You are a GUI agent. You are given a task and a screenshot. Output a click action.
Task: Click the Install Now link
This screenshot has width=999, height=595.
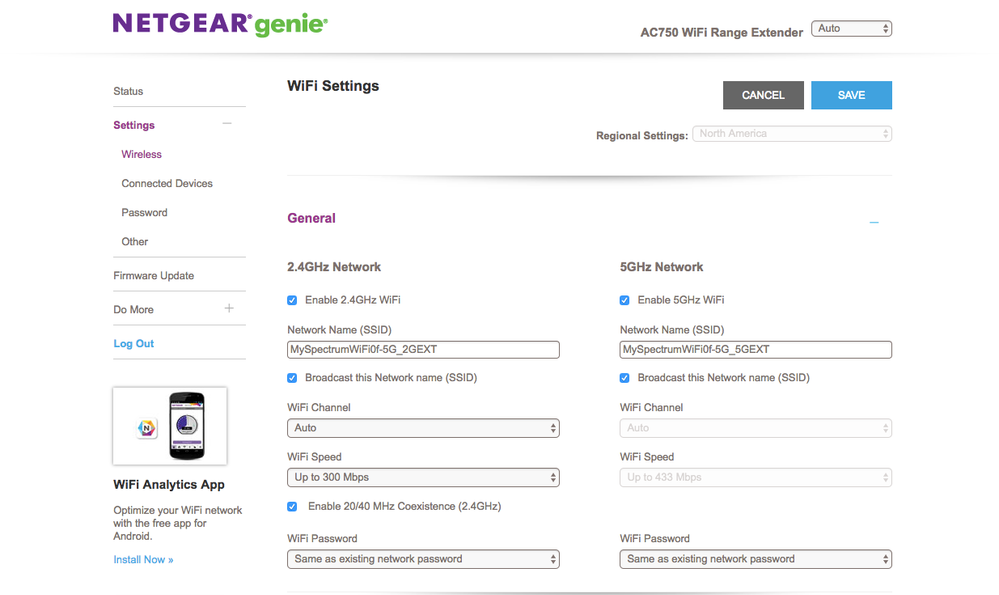pos(143,560)
